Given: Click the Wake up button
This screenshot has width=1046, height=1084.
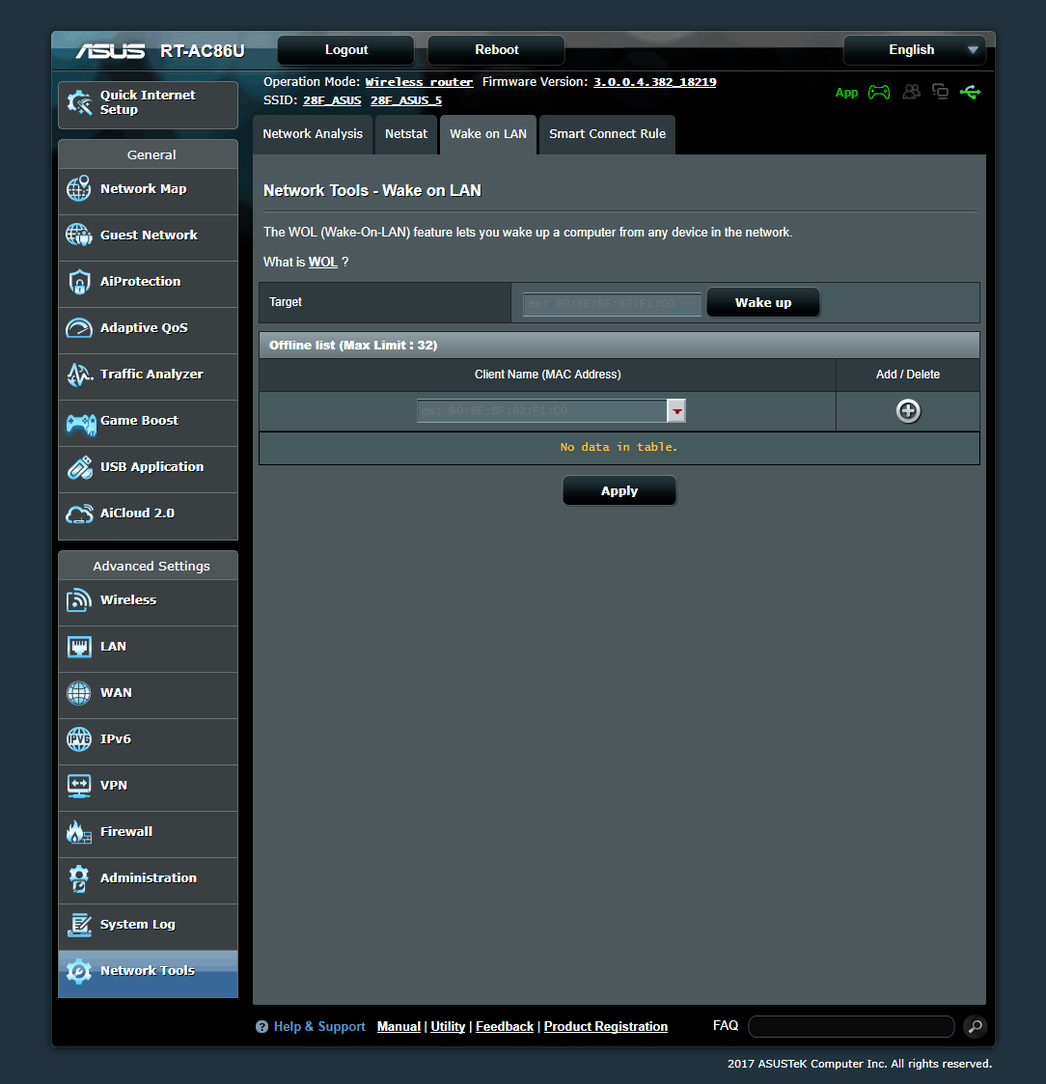Looking at the screenshot, I should click(763, 303).
